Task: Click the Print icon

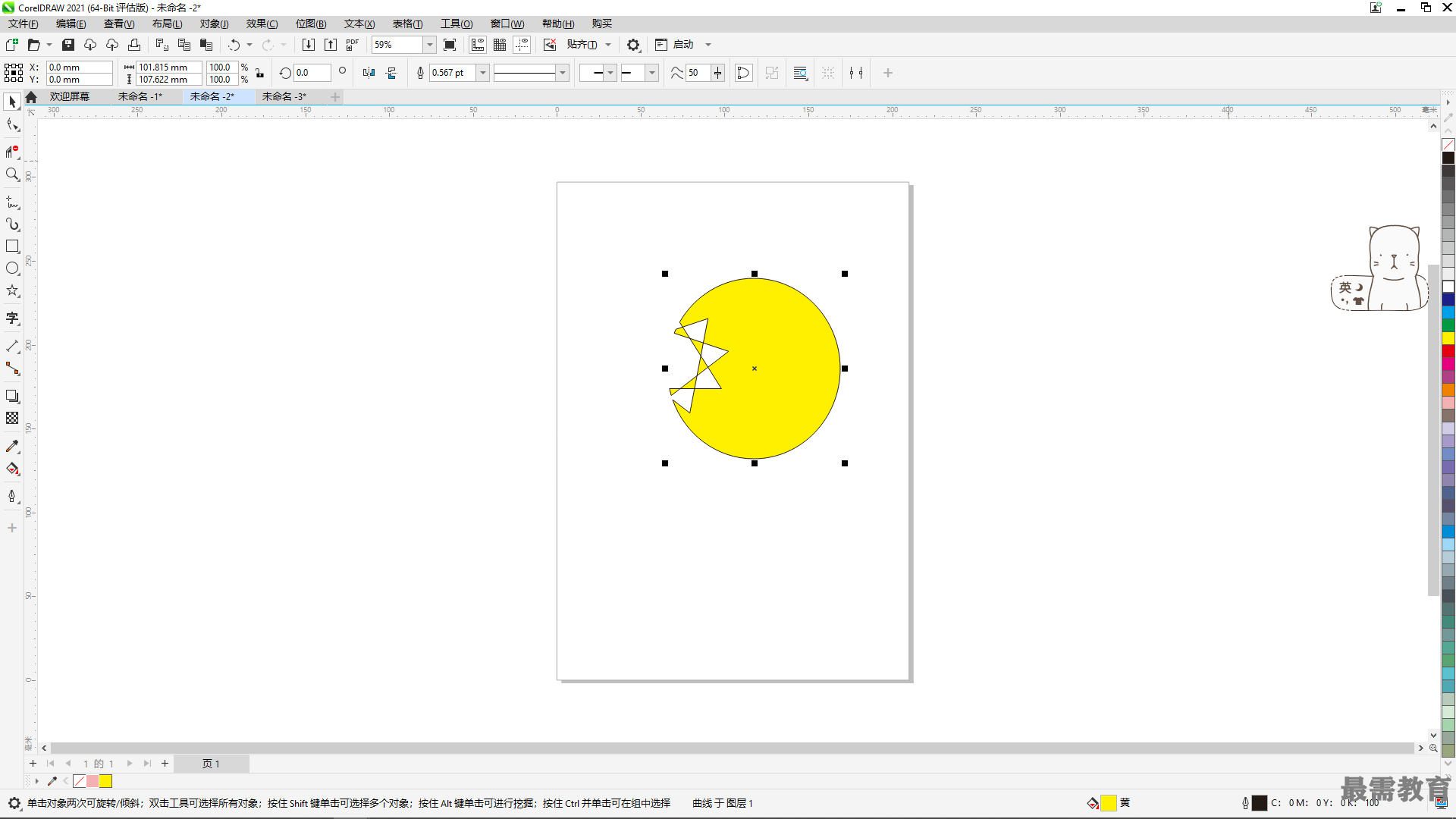Action: pyautogui.click(x=134, y=45)
